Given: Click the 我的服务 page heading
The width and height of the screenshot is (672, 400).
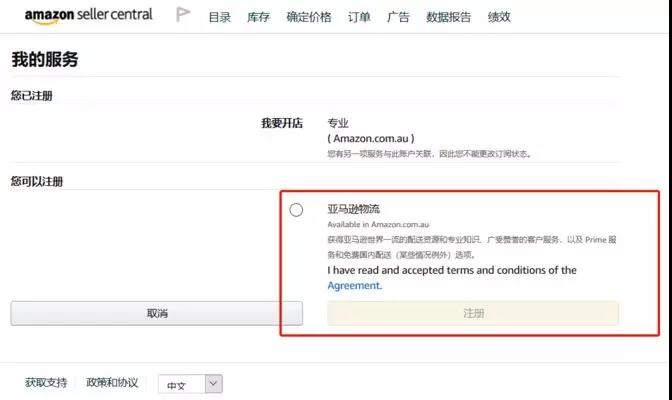Looking at the screenshot, I should (45, 59).
